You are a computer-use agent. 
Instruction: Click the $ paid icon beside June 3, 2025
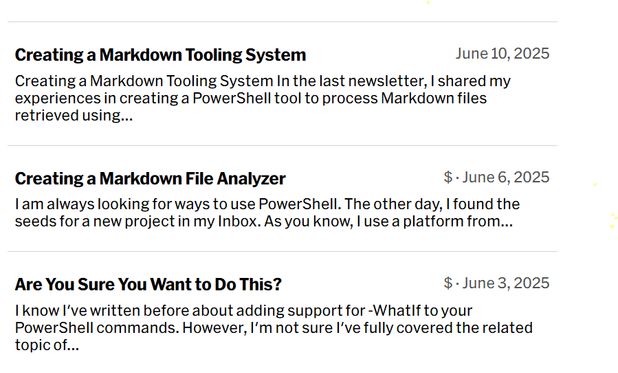click(x=448, y=283)
